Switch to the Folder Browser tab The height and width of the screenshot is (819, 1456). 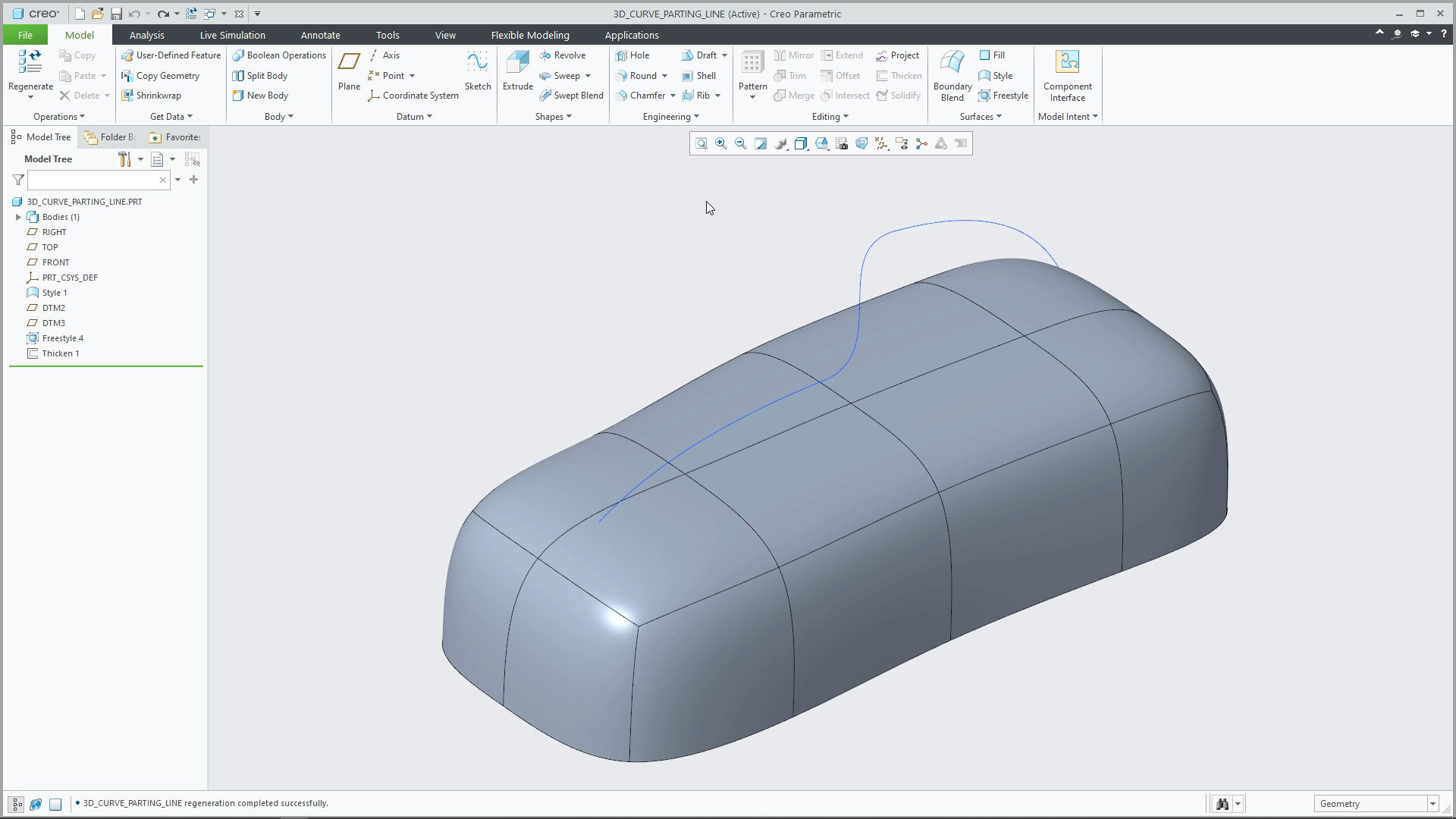(x=110, y=137)
